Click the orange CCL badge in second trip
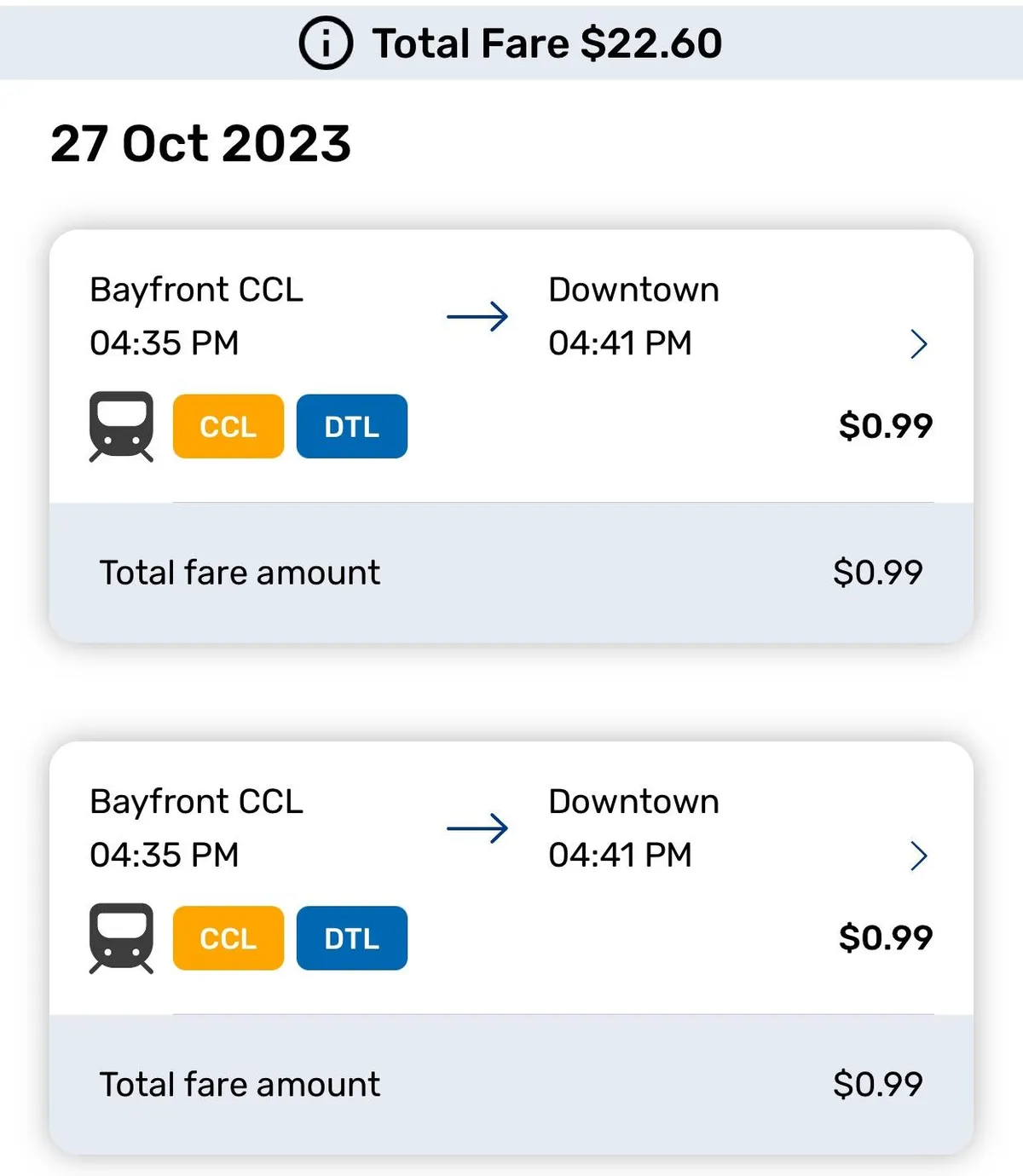Image resolution: width=1023 pixels, height=1176 pixels. coord(228,937)
